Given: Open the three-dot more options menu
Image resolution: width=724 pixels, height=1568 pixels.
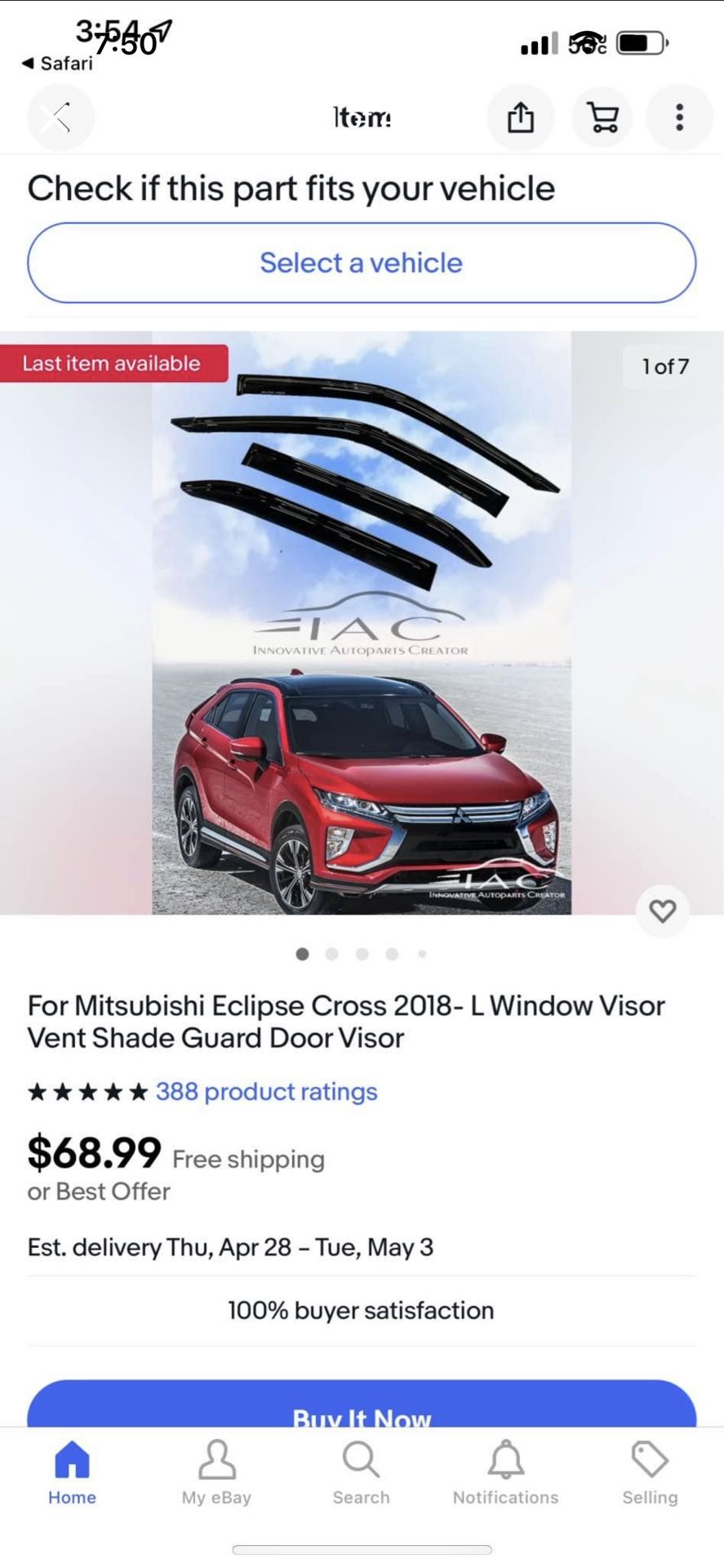Looking at the screenshot, I should [x=679, y=118].
